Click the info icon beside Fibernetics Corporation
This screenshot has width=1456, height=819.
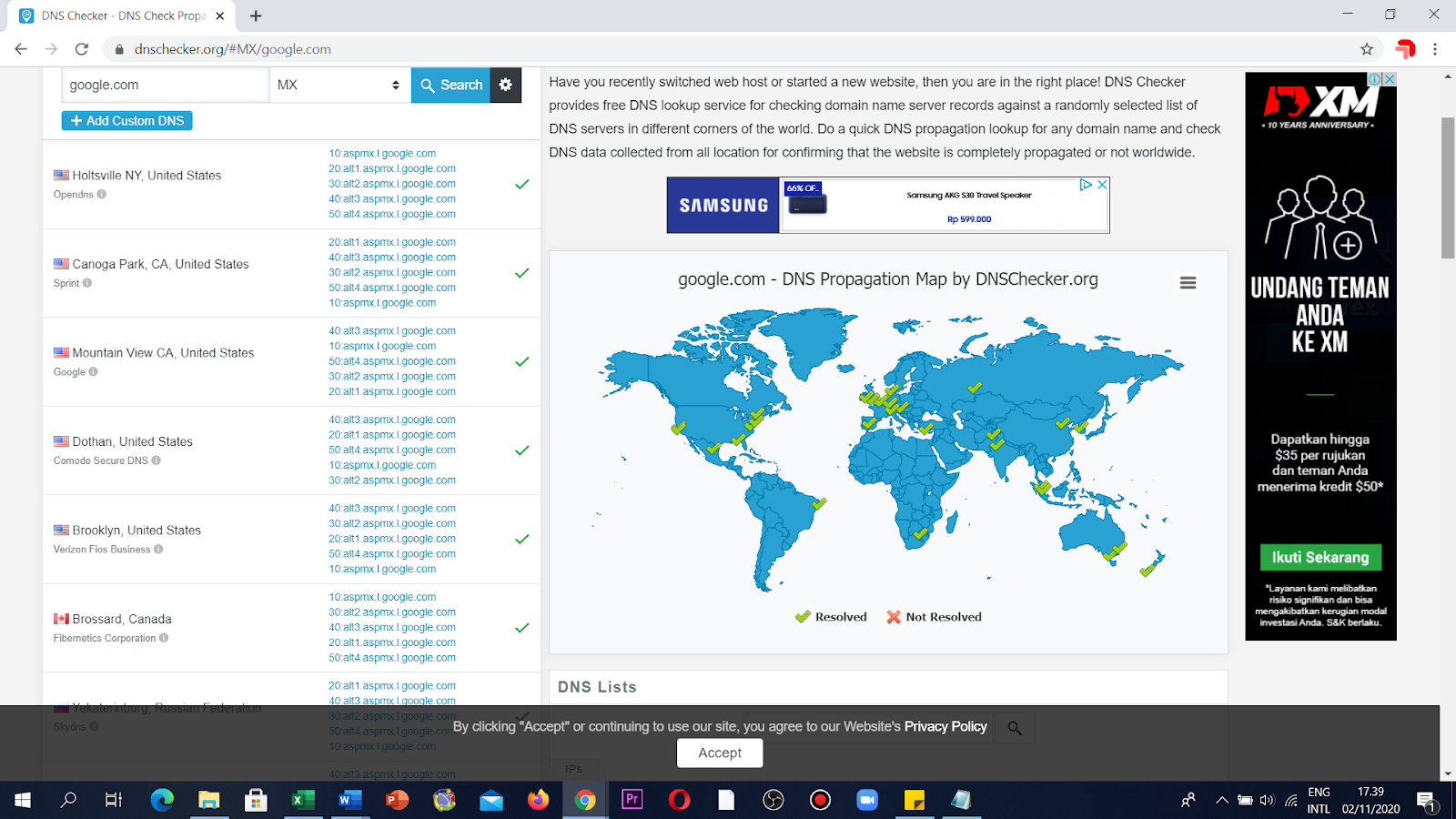point(164,638)
